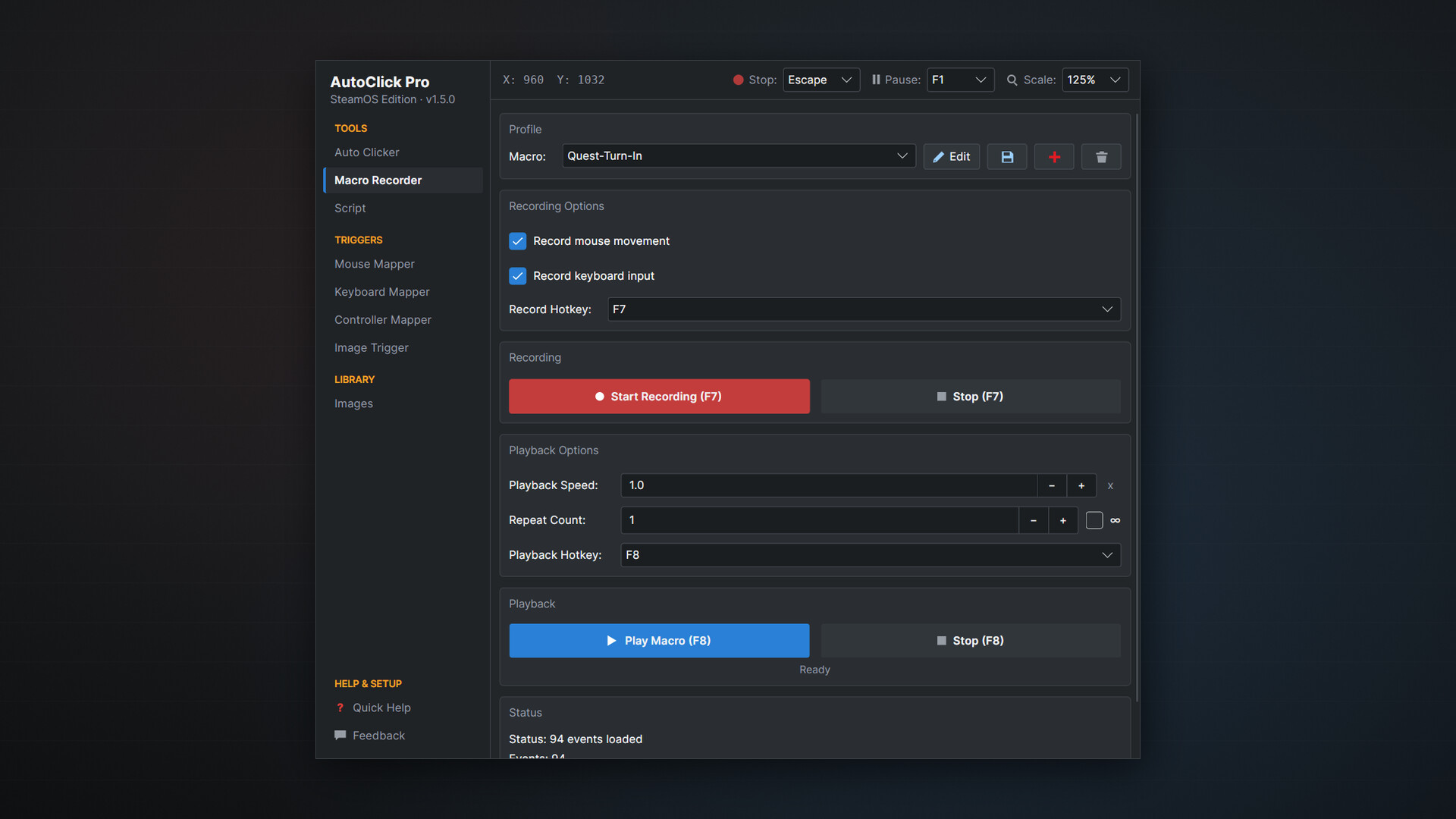The image size is (1456, 819).
Task: Save the macro profile with the floppy disk icon
Action: click(x=1007, y=157)
